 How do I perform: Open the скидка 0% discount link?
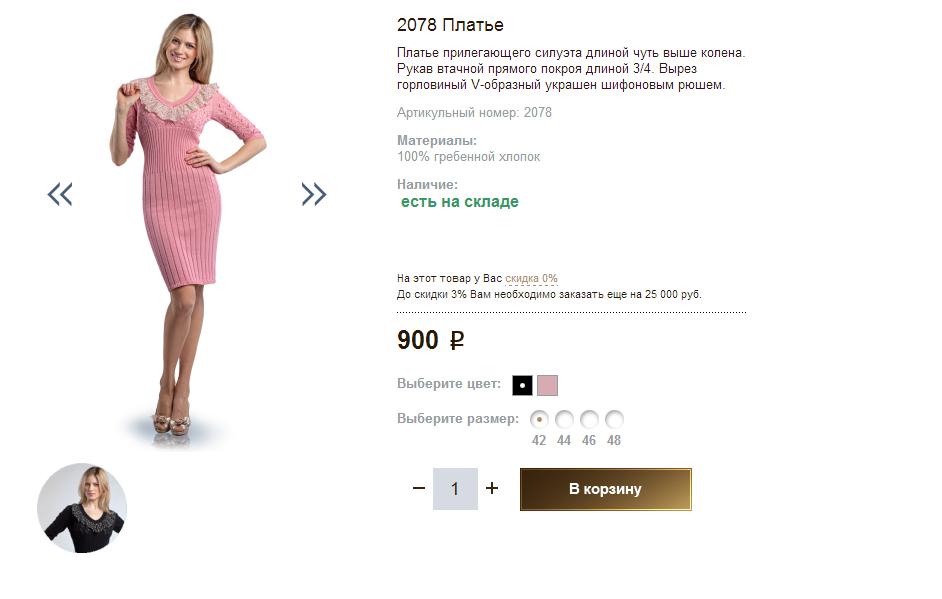pos(531,279)
